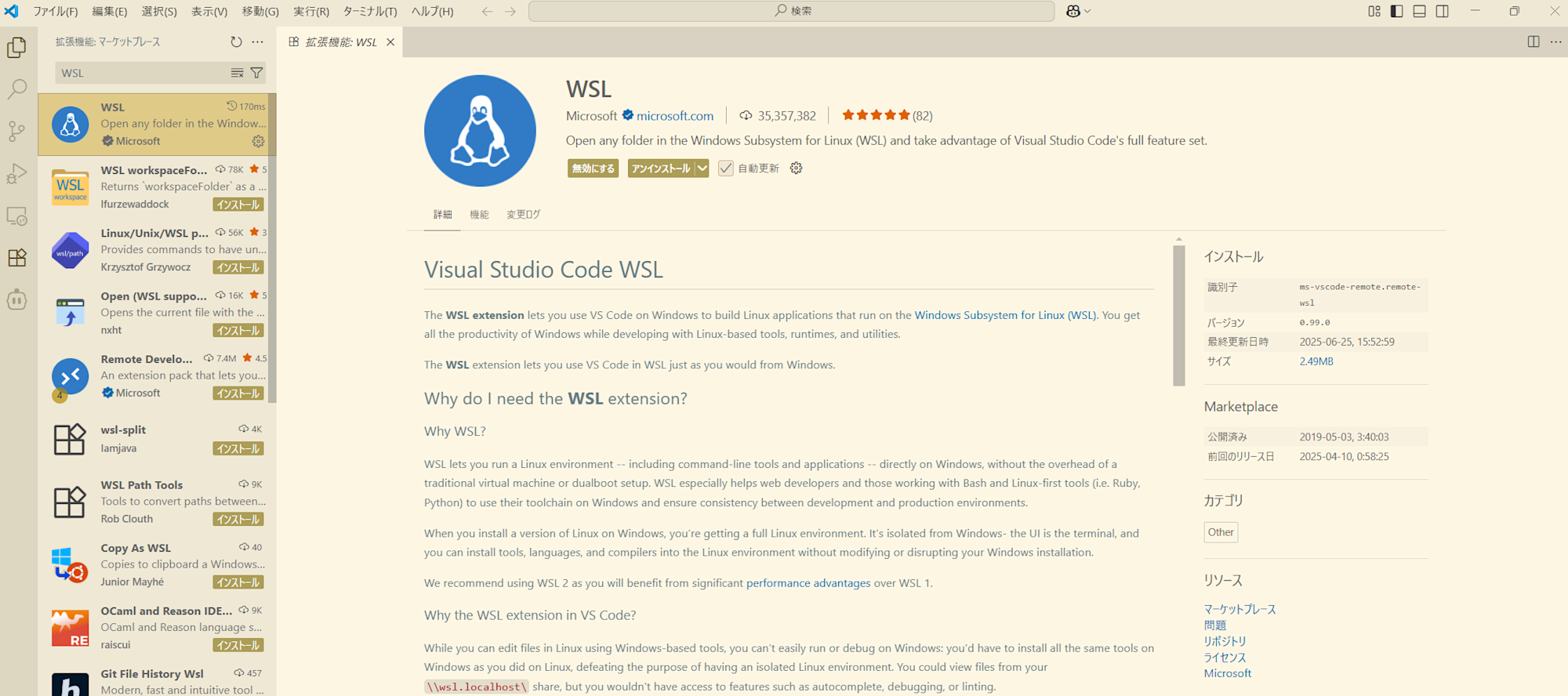This screenshot has height=696, width=1568.
Task: Open the 編集(E) menu
Action: click(x=110, y=11)
